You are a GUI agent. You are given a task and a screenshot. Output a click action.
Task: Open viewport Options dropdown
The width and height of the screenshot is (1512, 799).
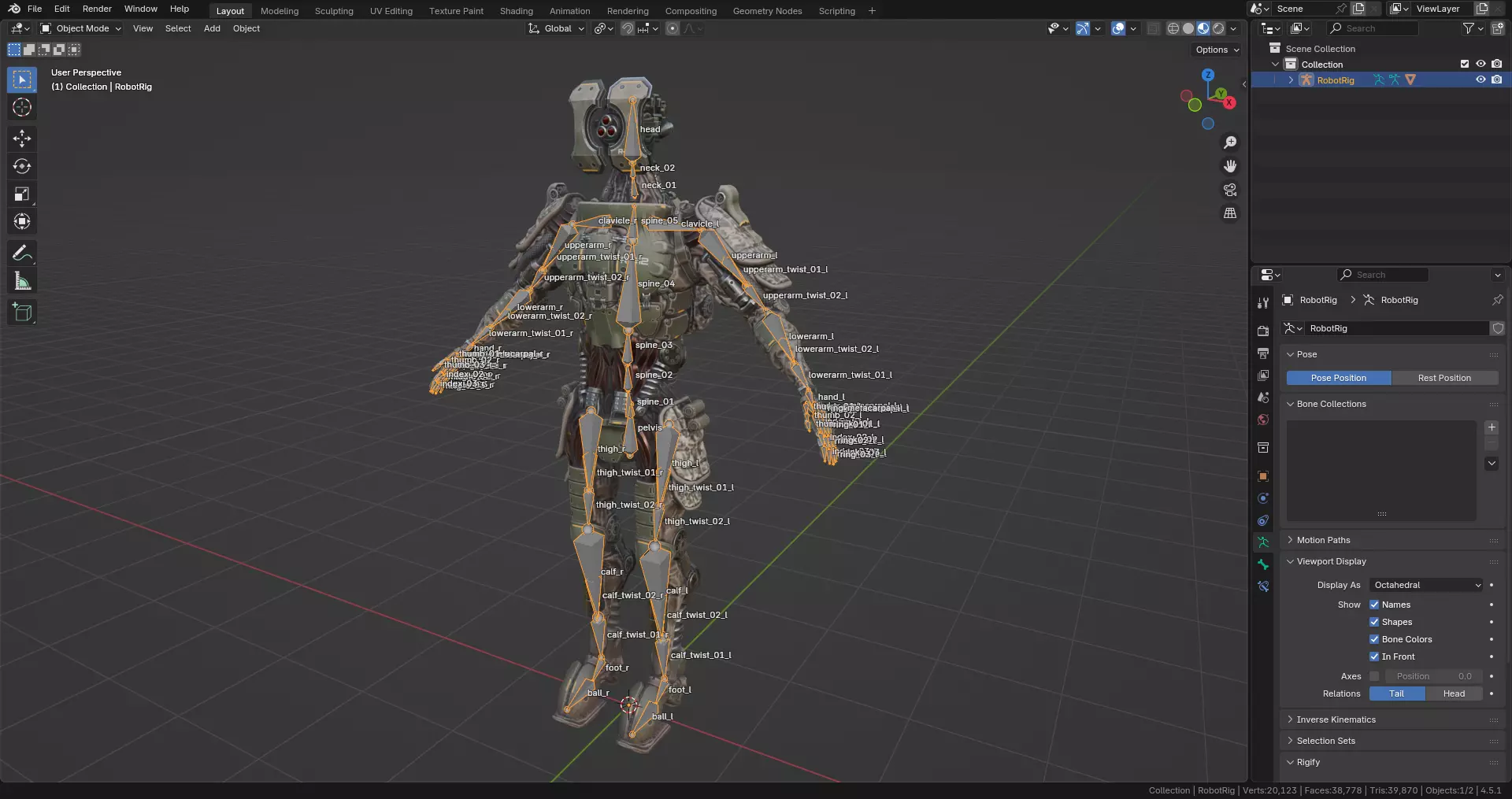click(x=1217, y=50)
